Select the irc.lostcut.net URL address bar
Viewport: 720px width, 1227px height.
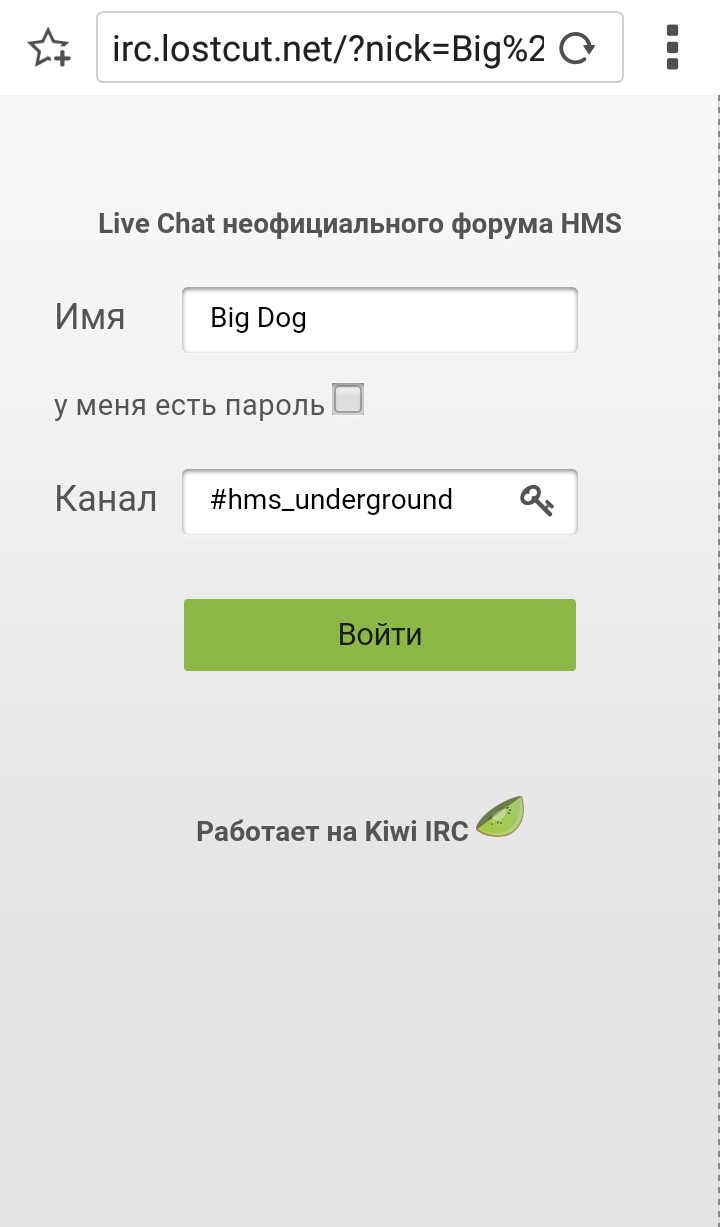[x=330, y=48]
